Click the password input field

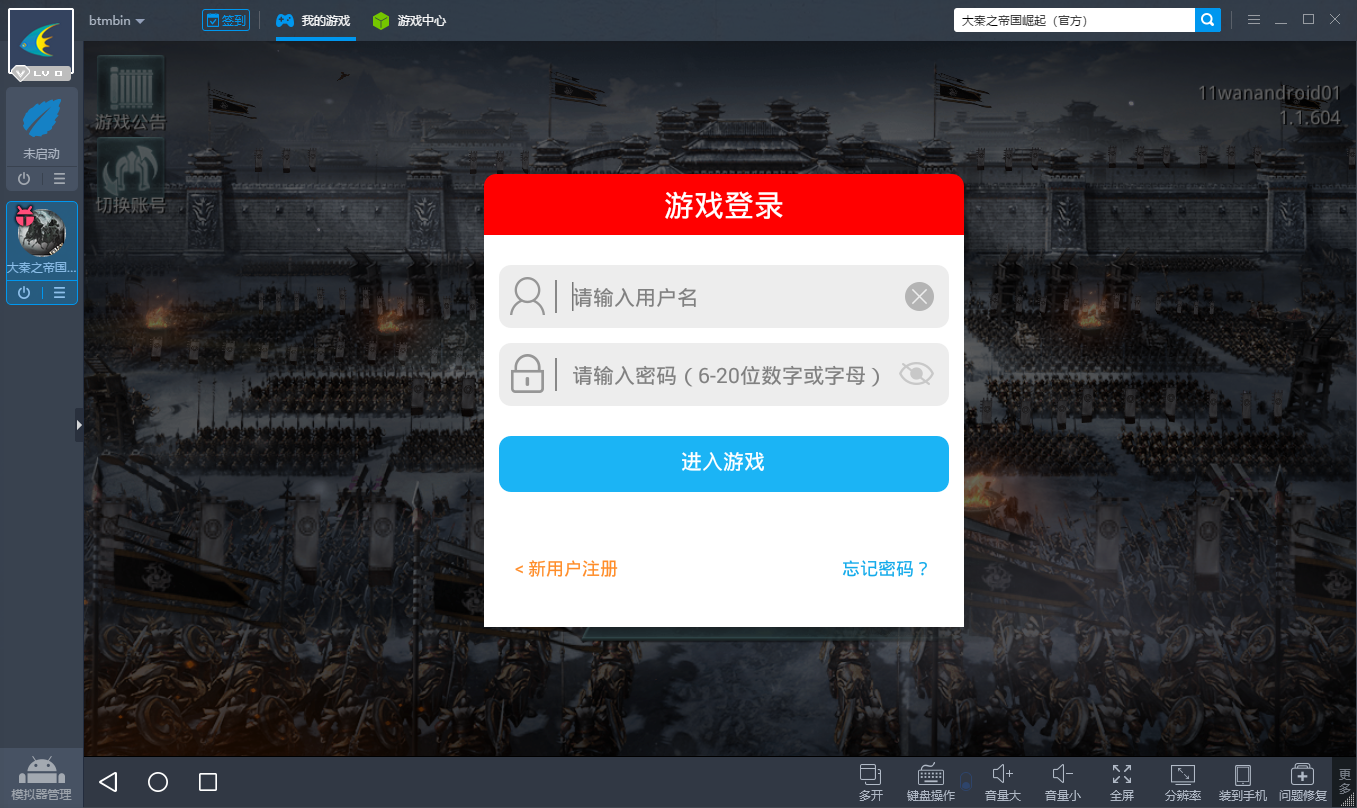tap(724, 375)
